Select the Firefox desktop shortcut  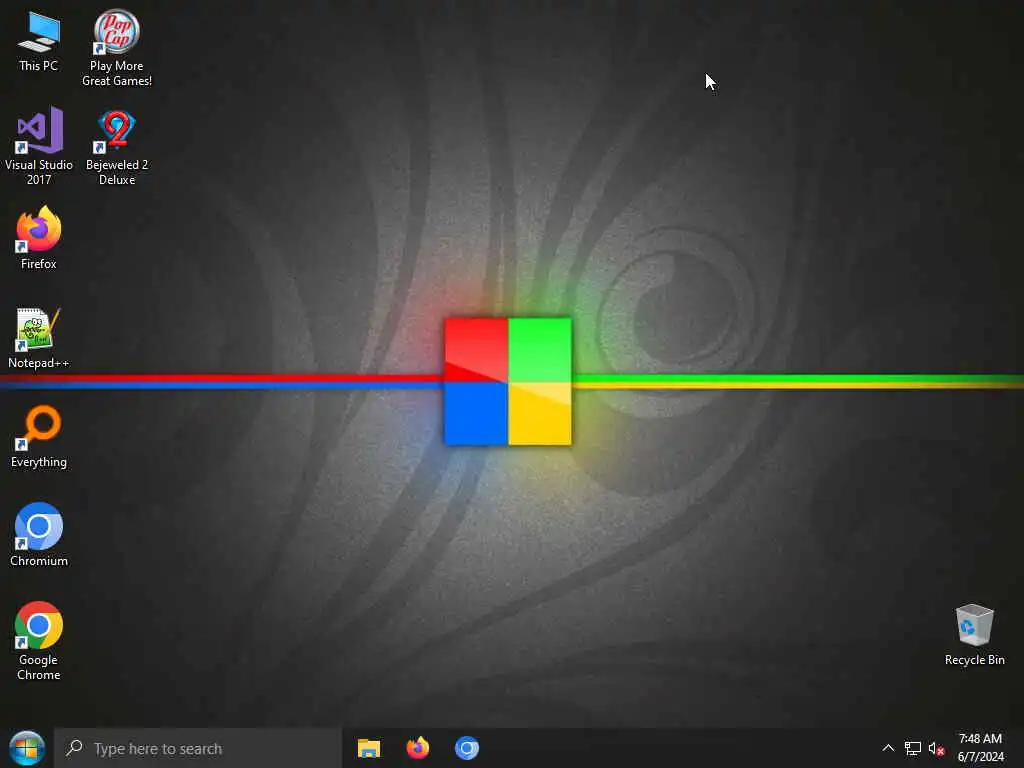(39, 238)
